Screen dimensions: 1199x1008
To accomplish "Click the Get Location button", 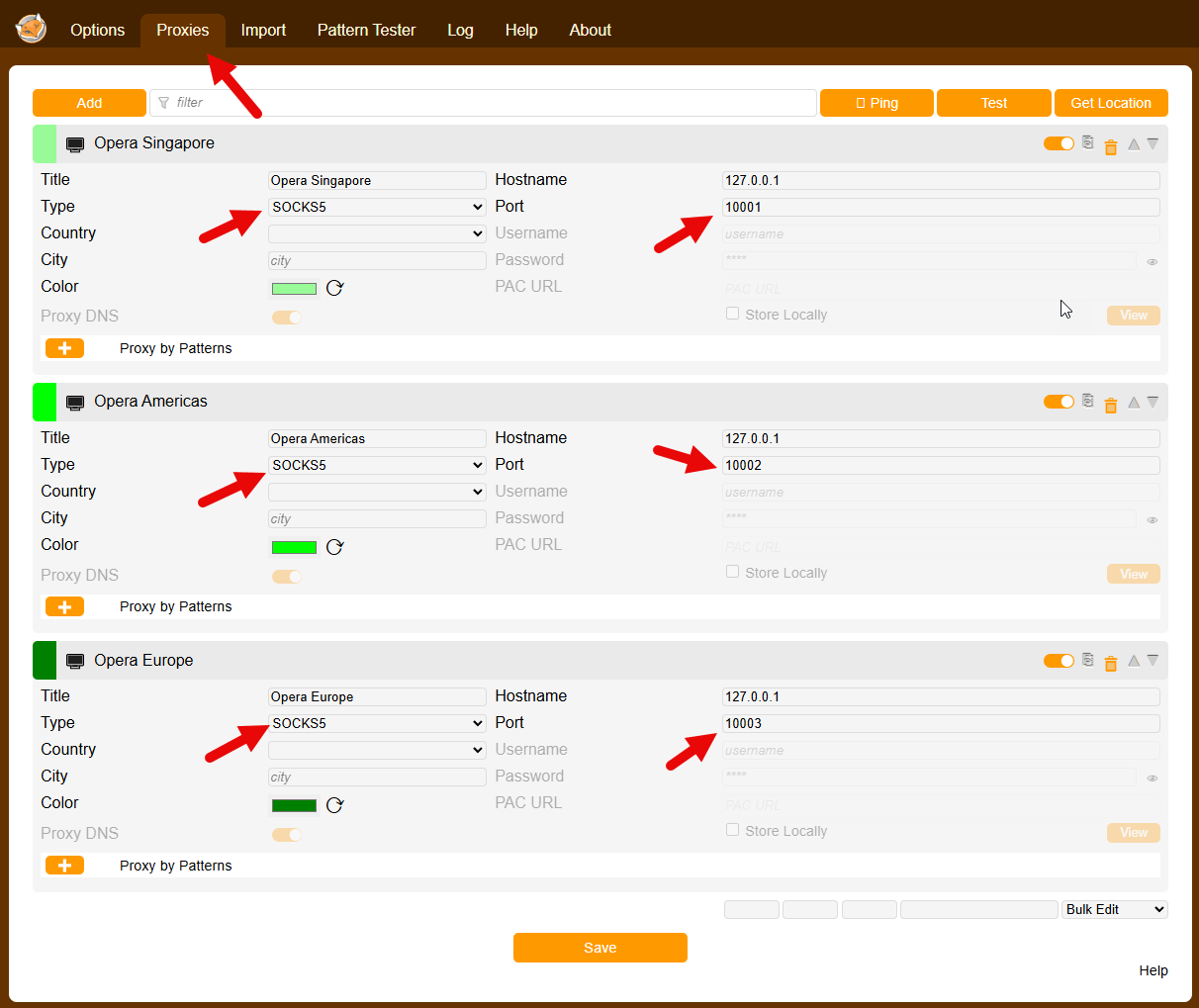I will coord(1111,103).
